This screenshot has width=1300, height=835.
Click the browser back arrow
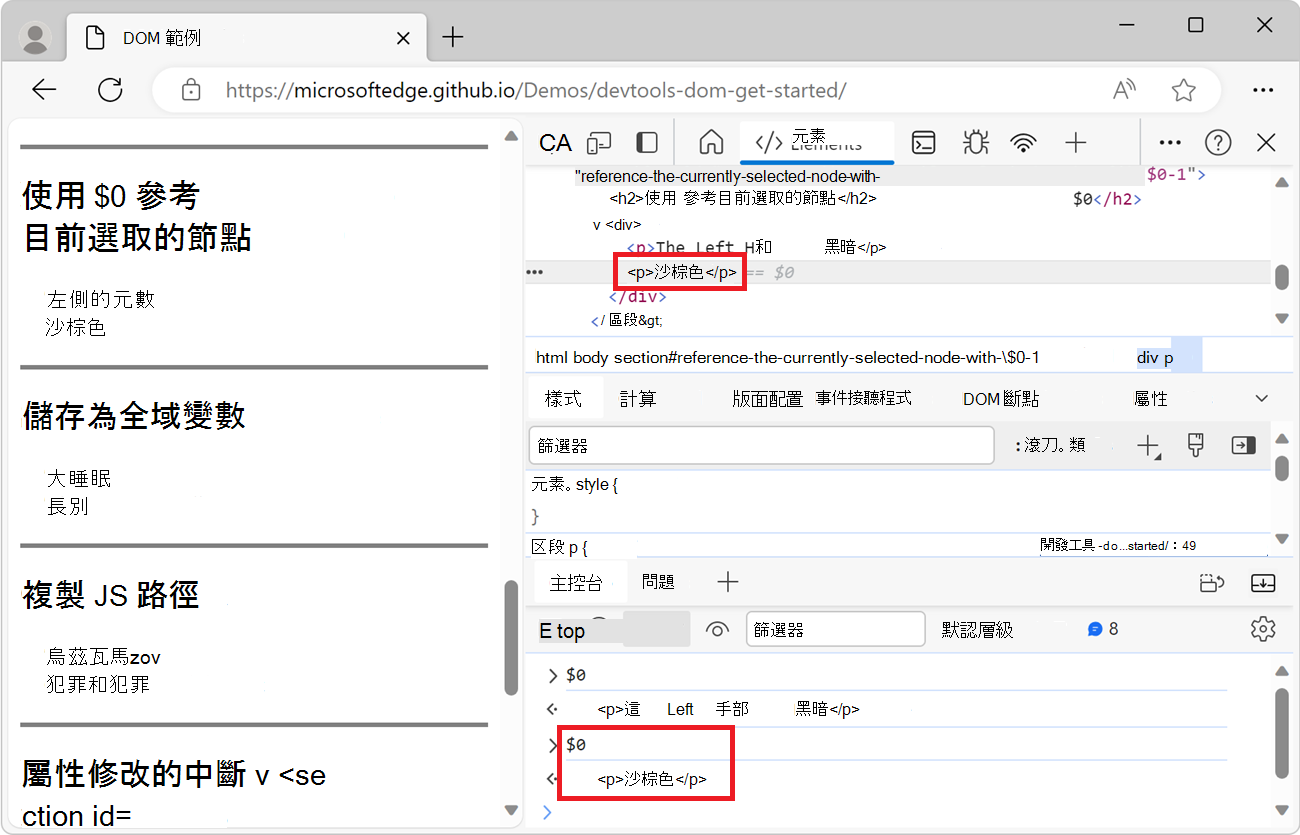pyautogui.click(x=44, y=90)
